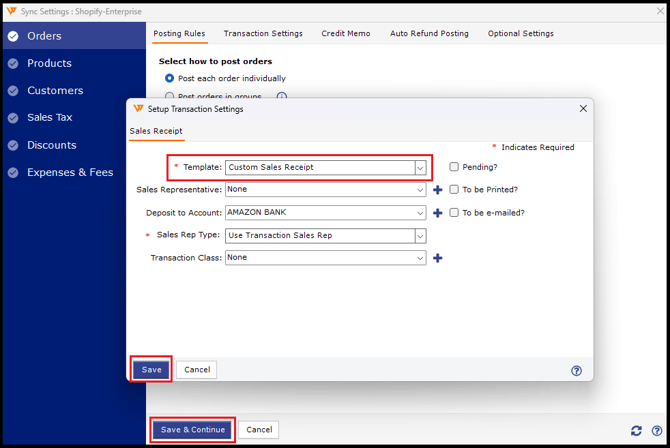Expand the Template dropdown
The image size is (670, 448).
(420, 168)
